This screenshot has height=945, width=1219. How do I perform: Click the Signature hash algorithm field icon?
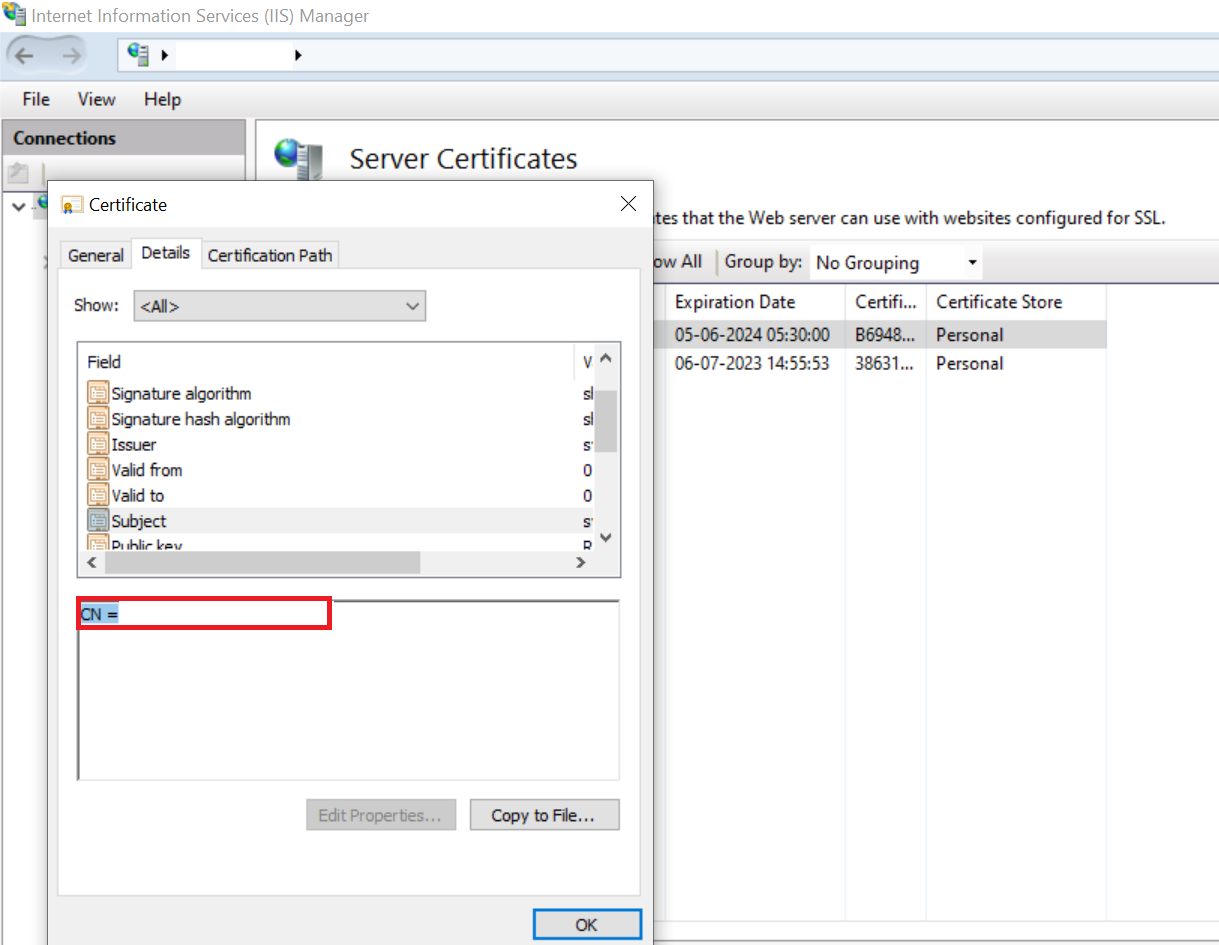point(97,419)
